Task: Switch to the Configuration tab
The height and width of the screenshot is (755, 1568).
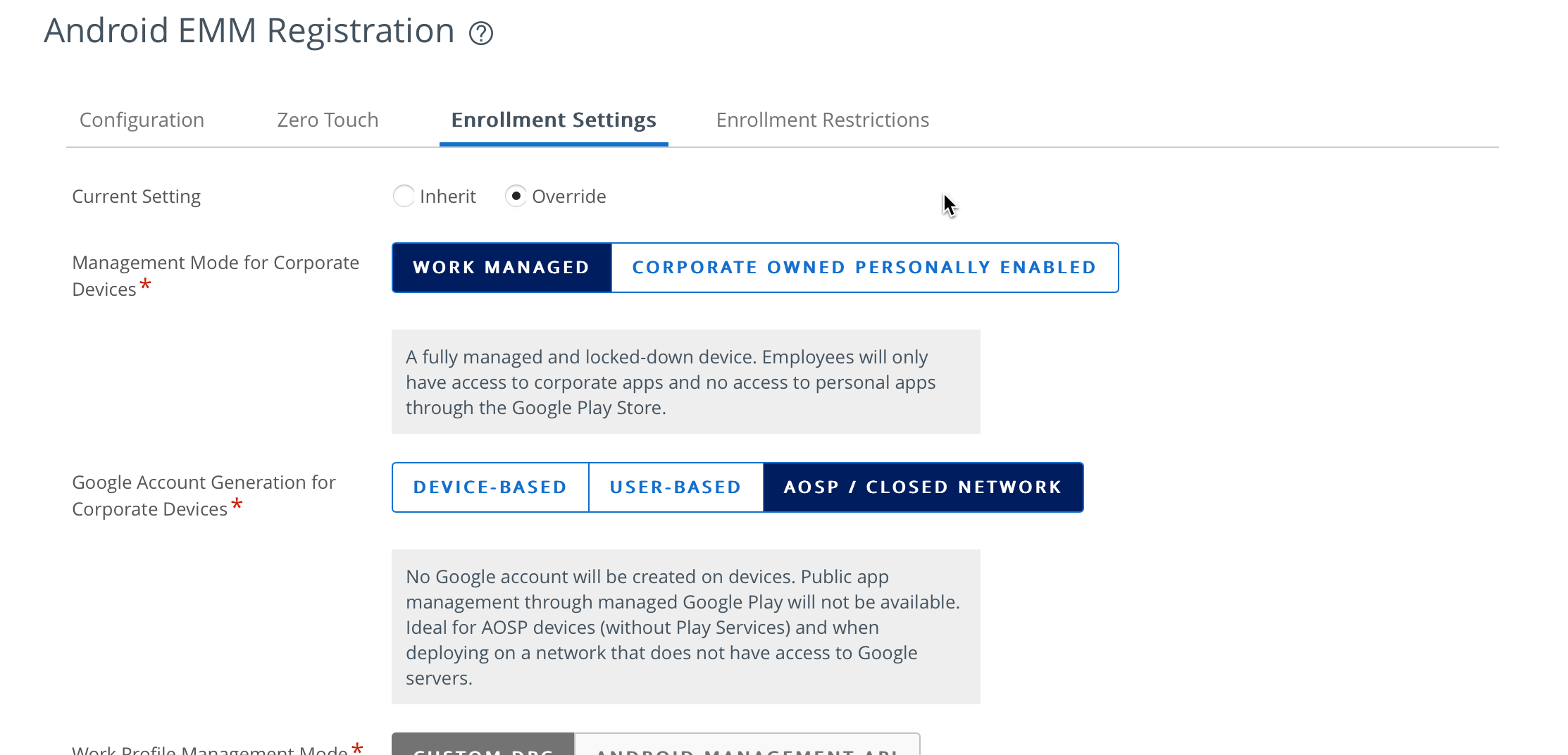Action: pos(142,120)
